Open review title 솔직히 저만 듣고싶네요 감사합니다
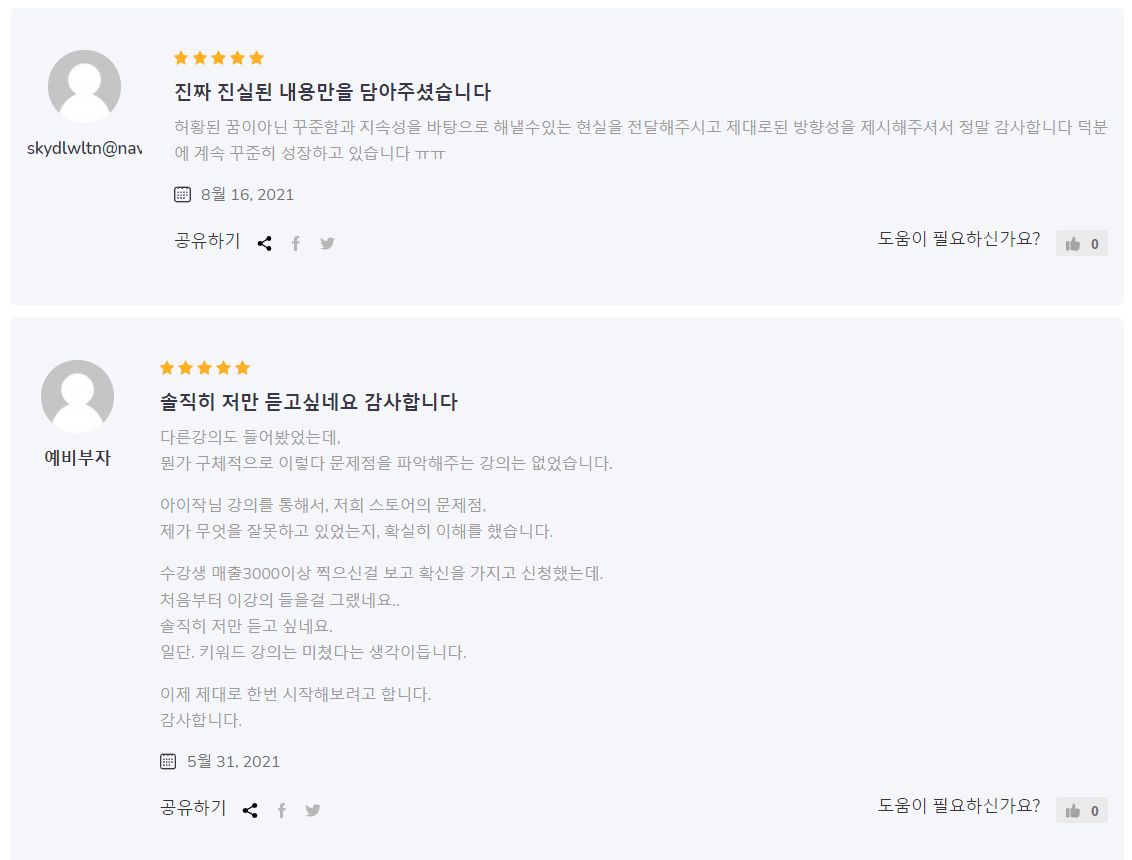 point(309,402)
